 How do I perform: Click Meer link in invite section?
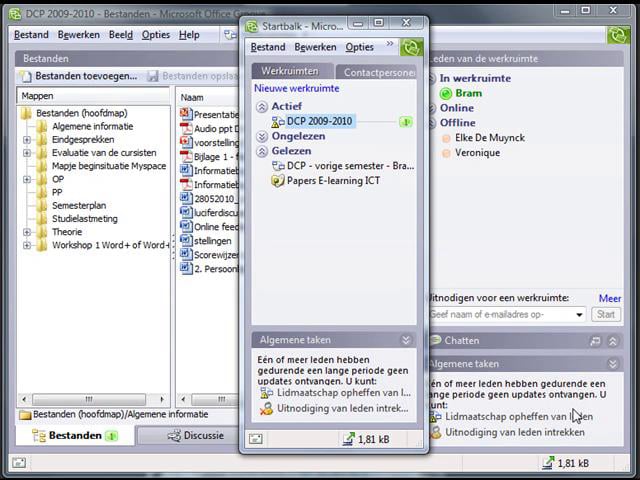point(610,298)
